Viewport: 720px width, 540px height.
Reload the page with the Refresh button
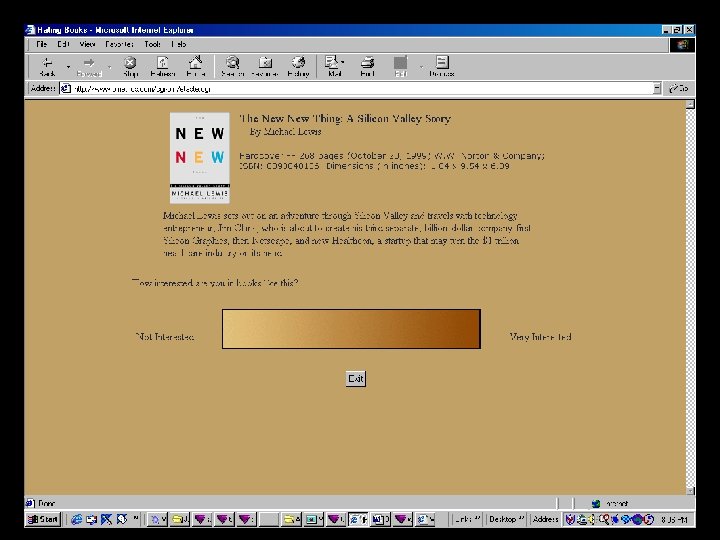[x=163, y=67]
